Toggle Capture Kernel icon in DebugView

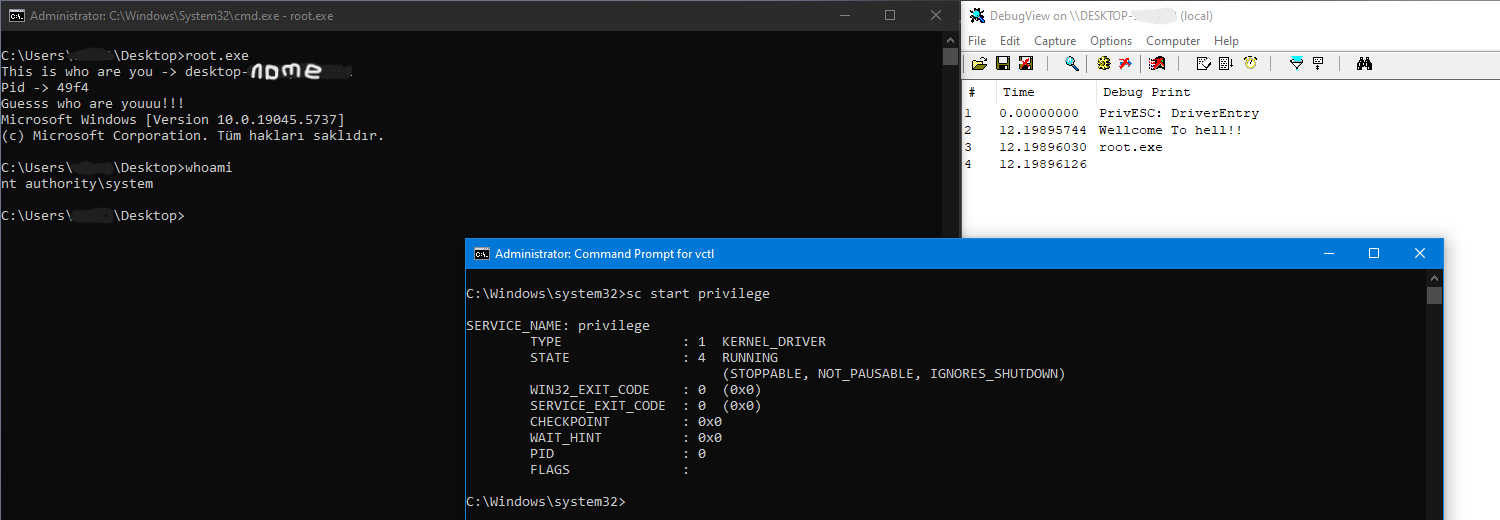1125,64
